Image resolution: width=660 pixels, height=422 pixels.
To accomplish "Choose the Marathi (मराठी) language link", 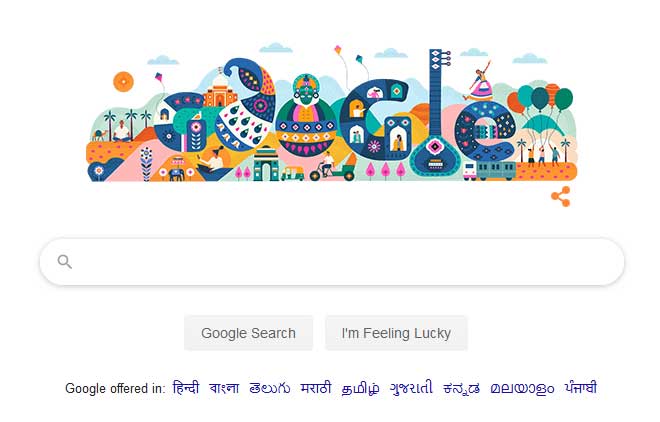I will pyautogui.click(x=316, y=388).
